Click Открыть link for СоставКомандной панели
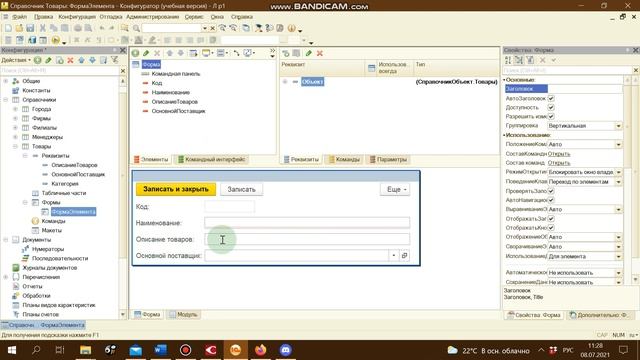Viewport: 640px width, 360px height. coord(559,154)
